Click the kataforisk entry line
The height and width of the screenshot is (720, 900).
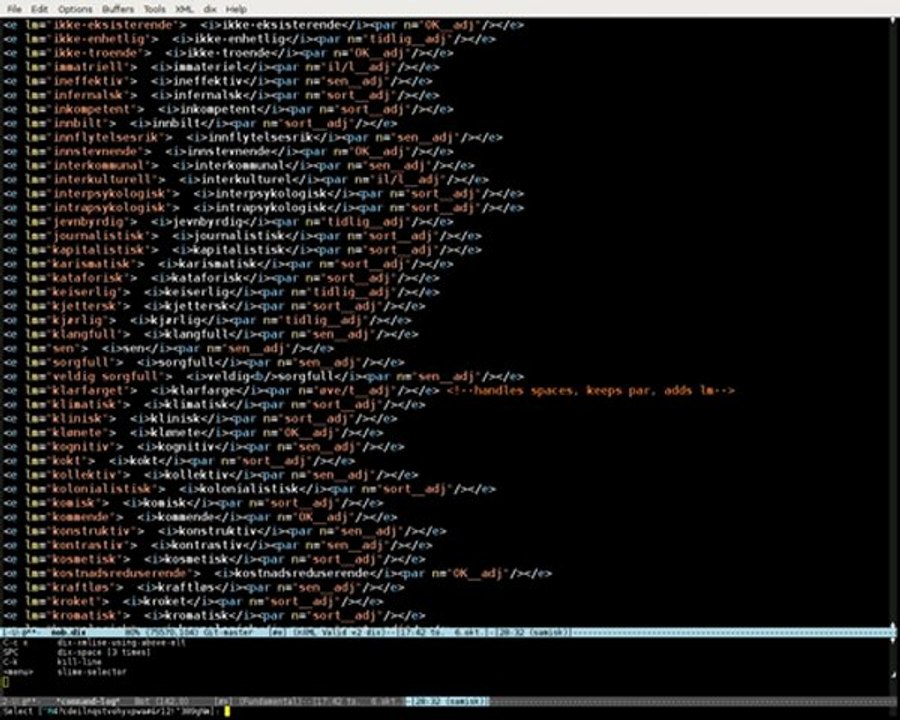[222, 278]
